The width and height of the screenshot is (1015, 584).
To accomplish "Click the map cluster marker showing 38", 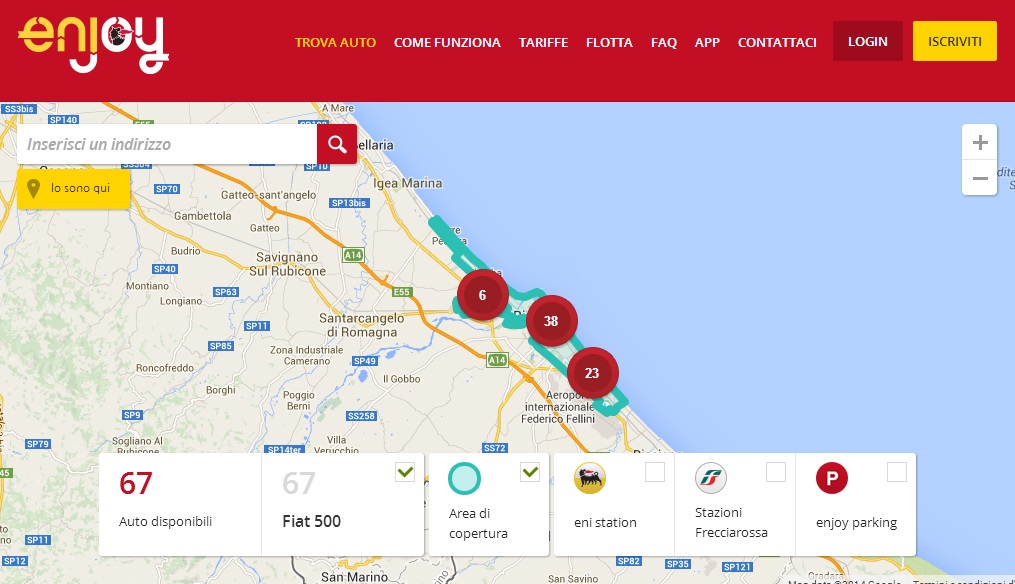I will pyautogui.click(x=550, y=321).
